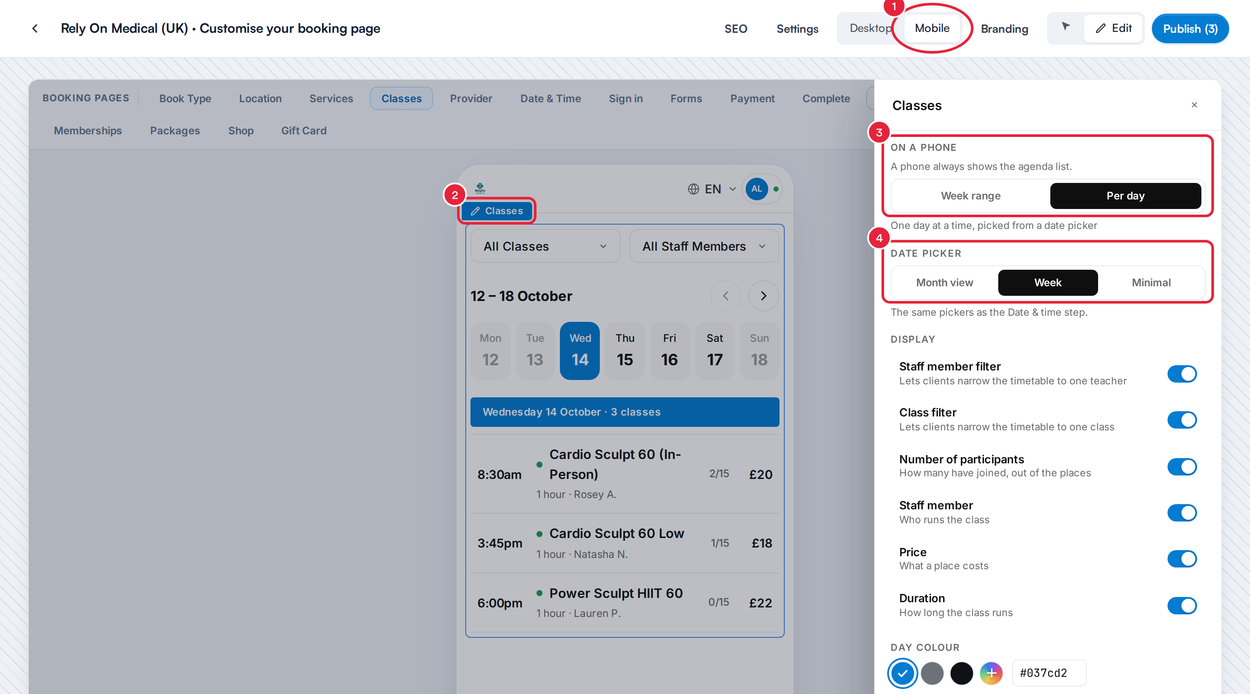Screen dimensions: 1250x694
Task: Open the Gift Card page tab
Action: 304,130
